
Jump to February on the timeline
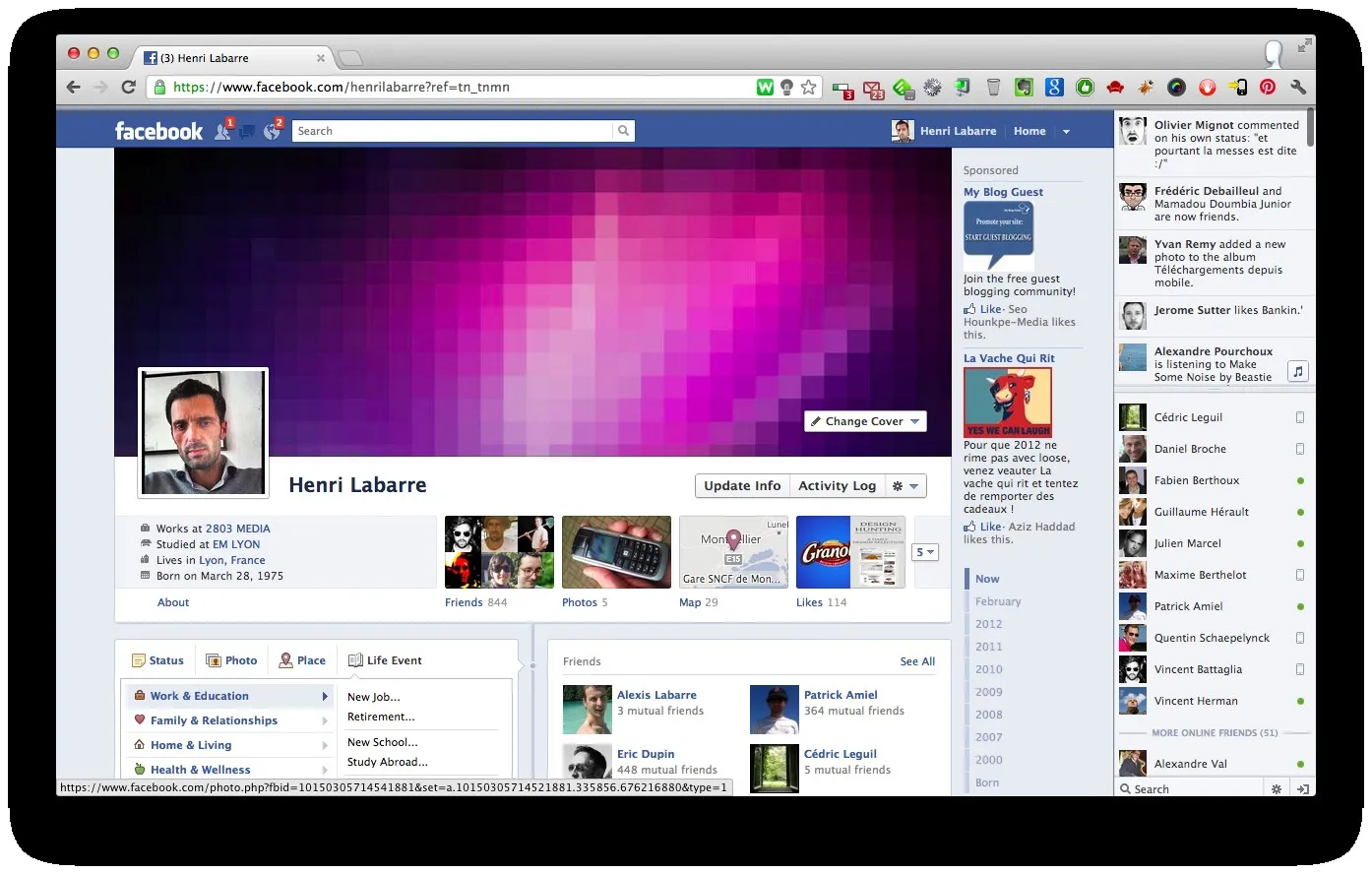click(998, 601)
